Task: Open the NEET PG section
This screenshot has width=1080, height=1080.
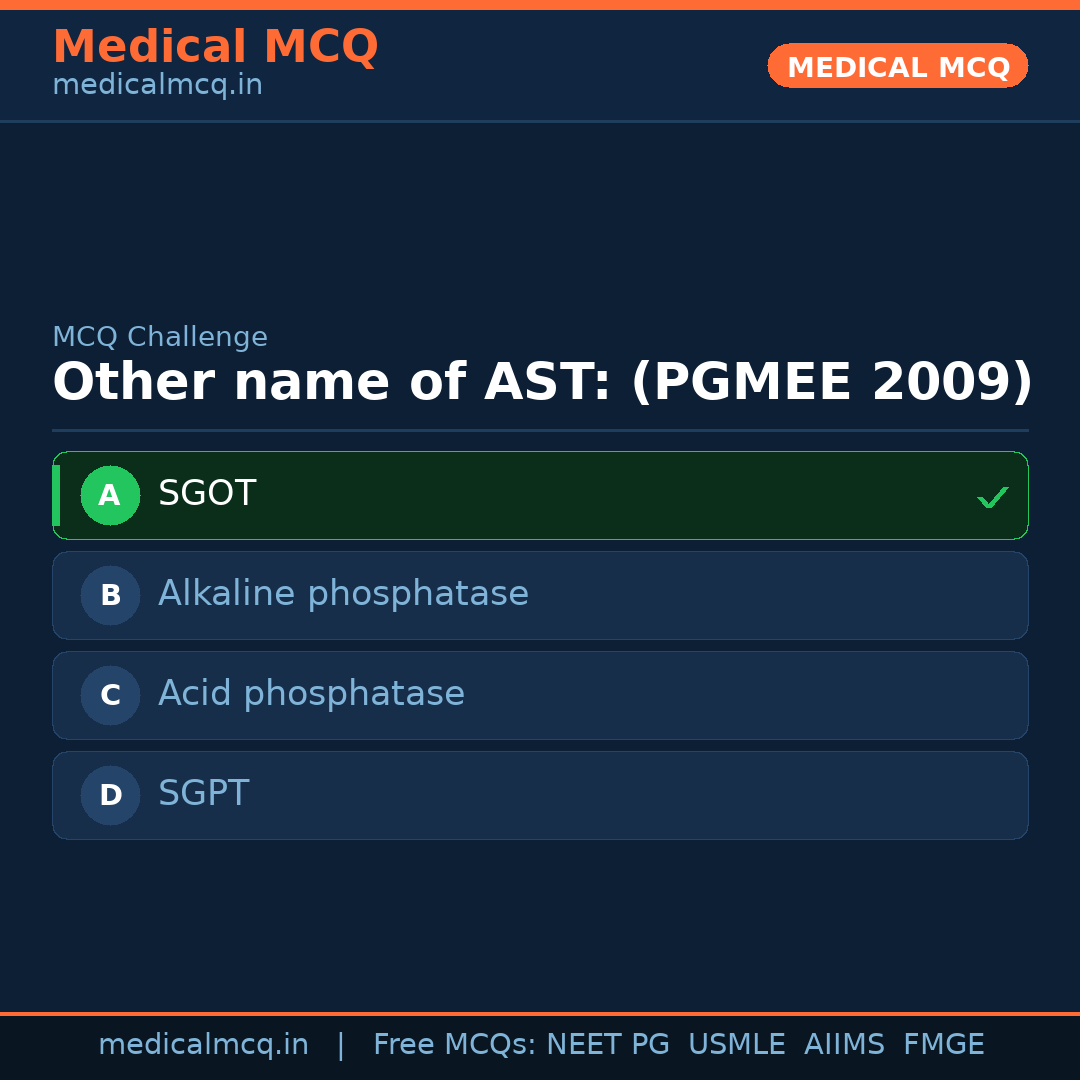Action: click(x=607, y=1043)
